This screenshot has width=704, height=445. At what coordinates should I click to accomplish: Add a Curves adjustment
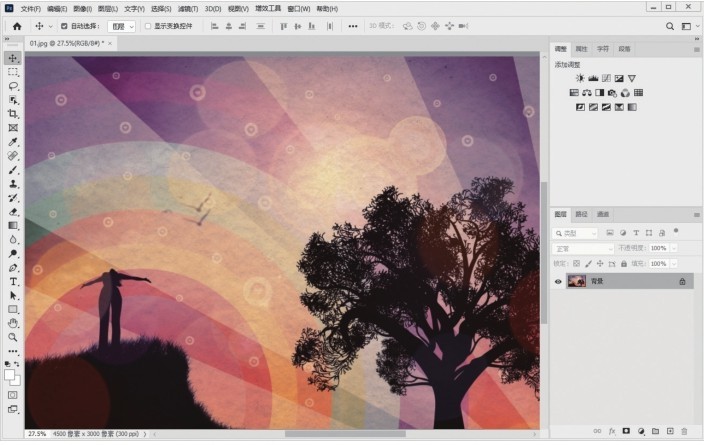[x=606, y=78]
